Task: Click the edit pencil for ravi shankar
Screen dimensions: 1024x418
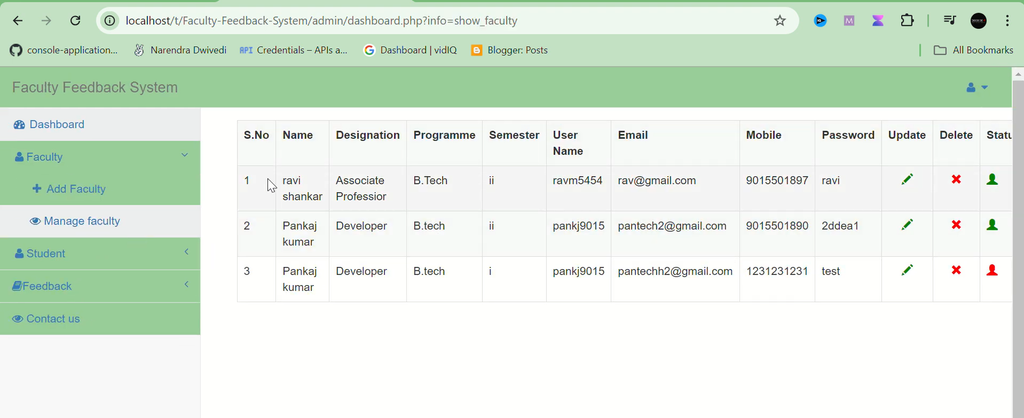Action: coord(906,180)
